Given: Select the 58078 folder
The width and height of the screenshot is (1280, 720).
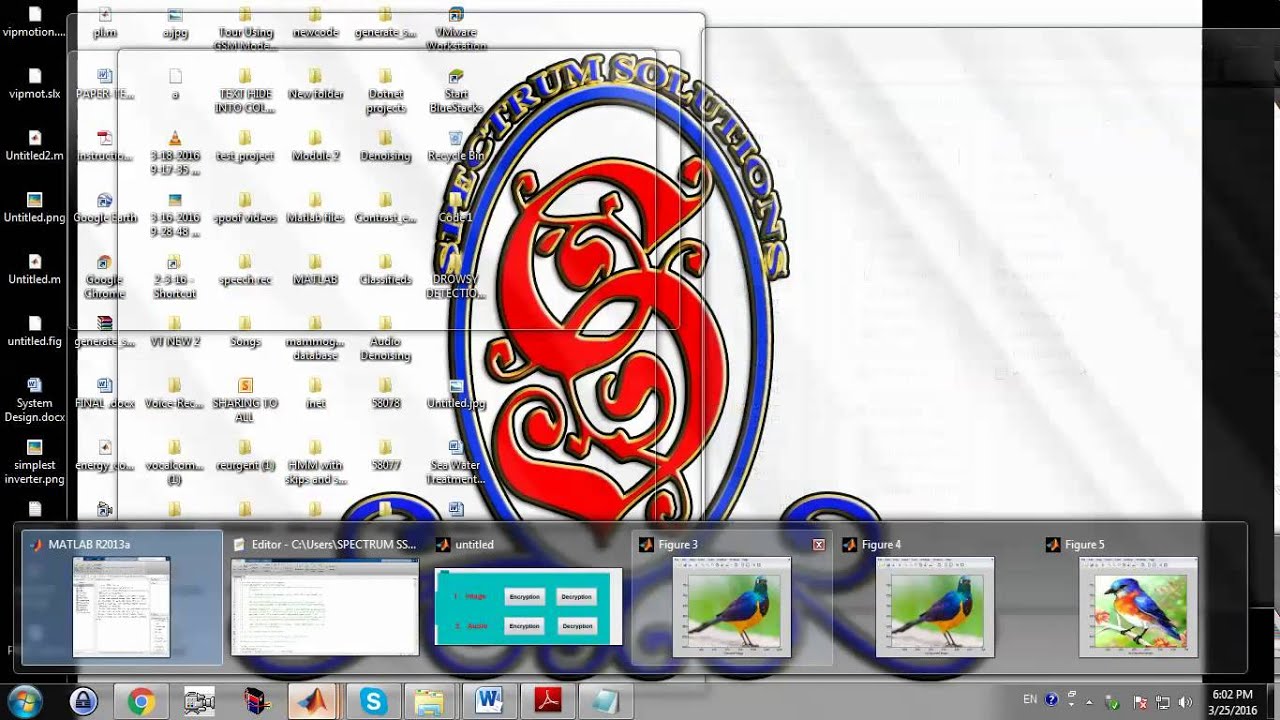Looking at the screenshot, I should (x=386, y=393).
